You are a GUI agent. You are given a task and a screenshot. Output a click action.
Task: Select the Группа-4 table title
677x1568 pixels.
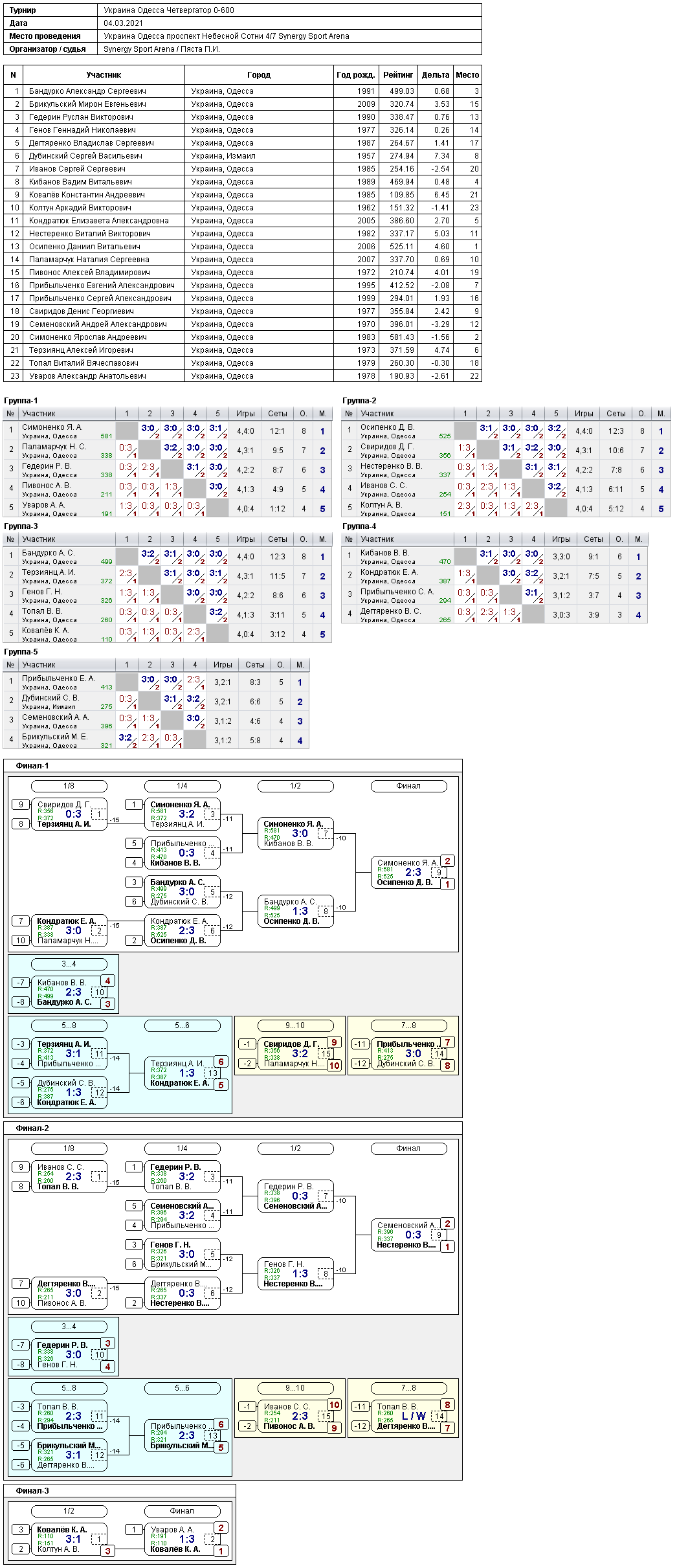[359, 526]
